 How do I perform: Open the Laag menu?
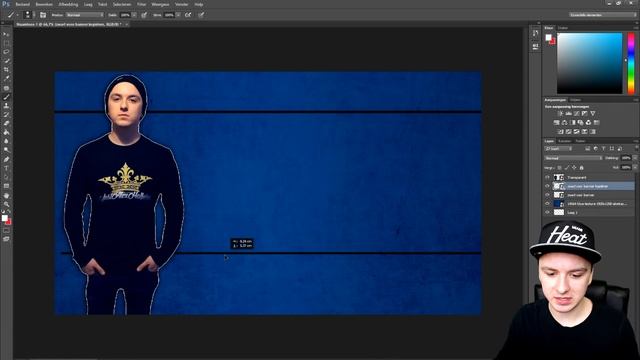[88, 4]
